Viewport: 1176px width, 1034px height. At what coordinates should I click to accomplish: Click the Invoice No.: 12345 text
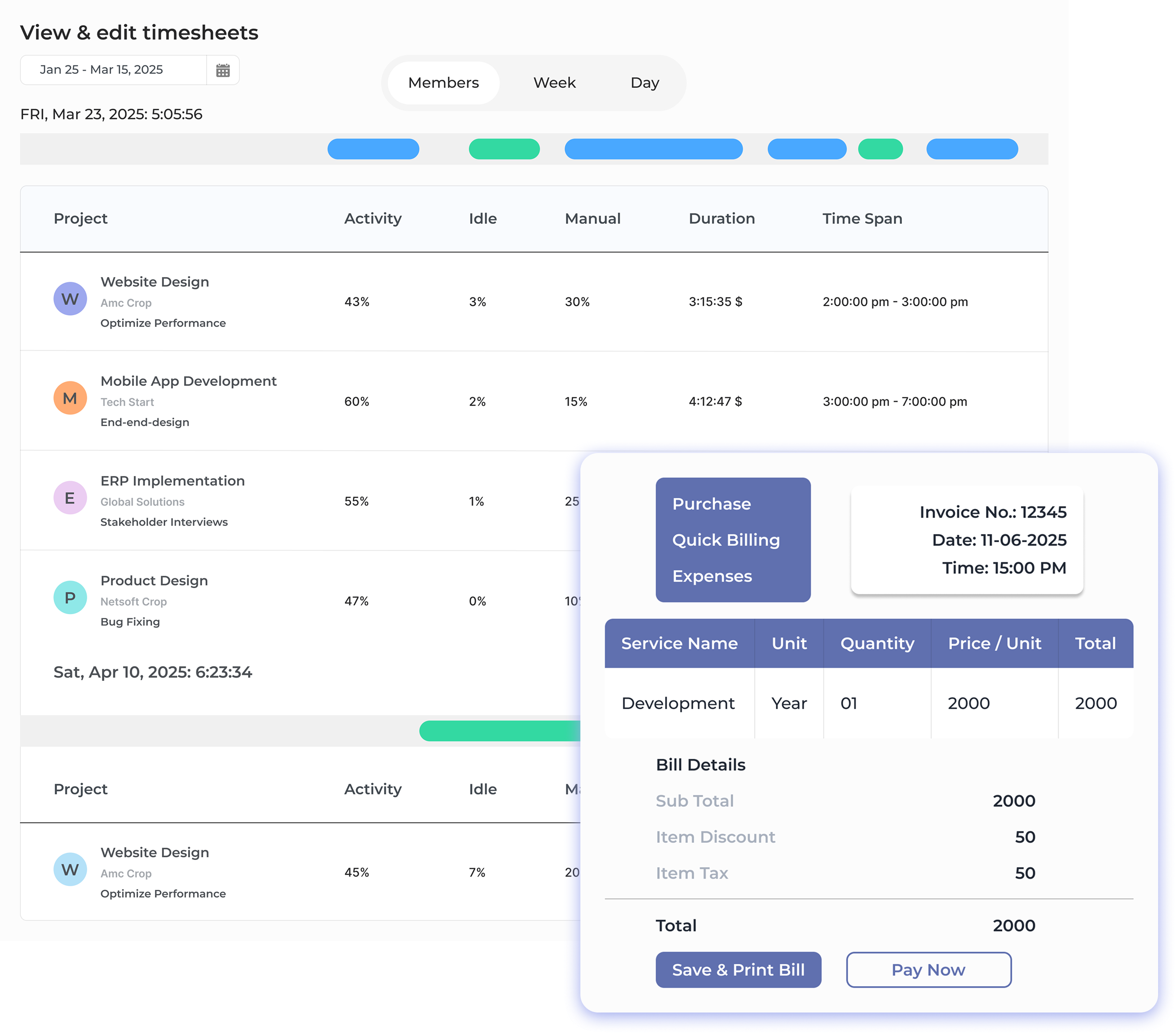tap(993, 512)
